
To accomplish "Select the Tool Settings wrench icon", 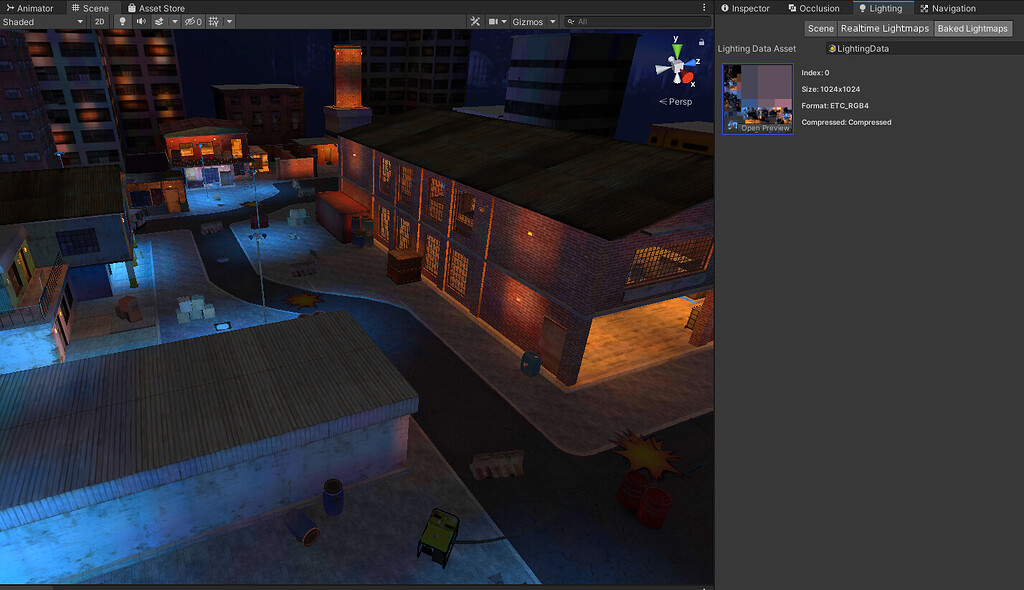I will pyautogui.click(x=474, y=21).
